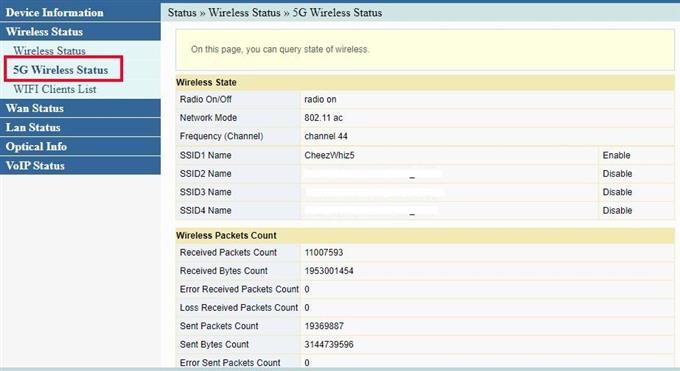Click the SSID1 Name value CheezWhiz5
Screen dimensions: 680x371
tap(329, 155)
